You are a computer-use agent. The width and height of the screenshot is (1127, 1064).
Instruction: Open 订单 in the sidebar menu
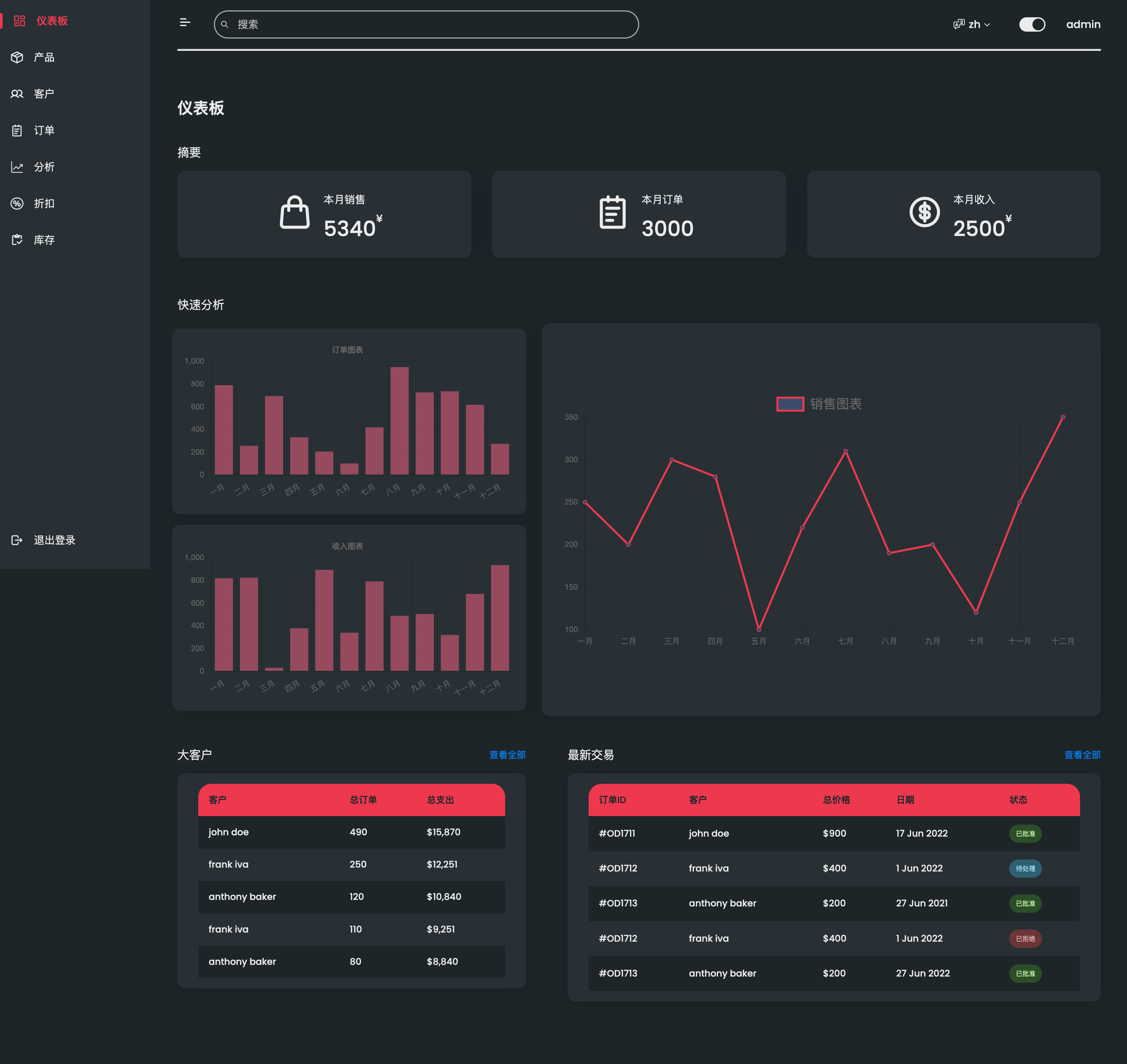point(44,130)
